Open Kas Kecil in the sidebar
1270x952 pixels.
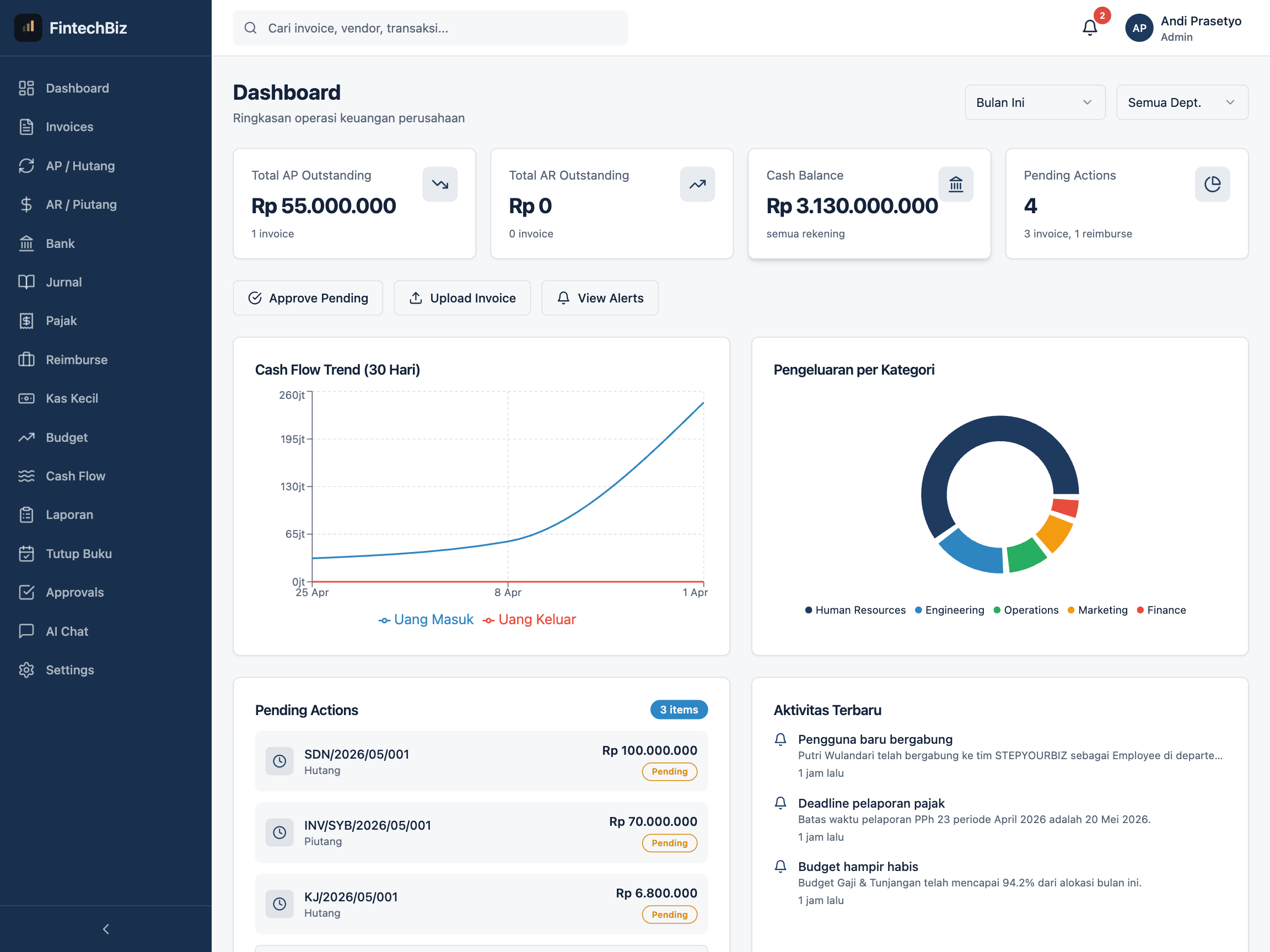click(x=106, y=398)
